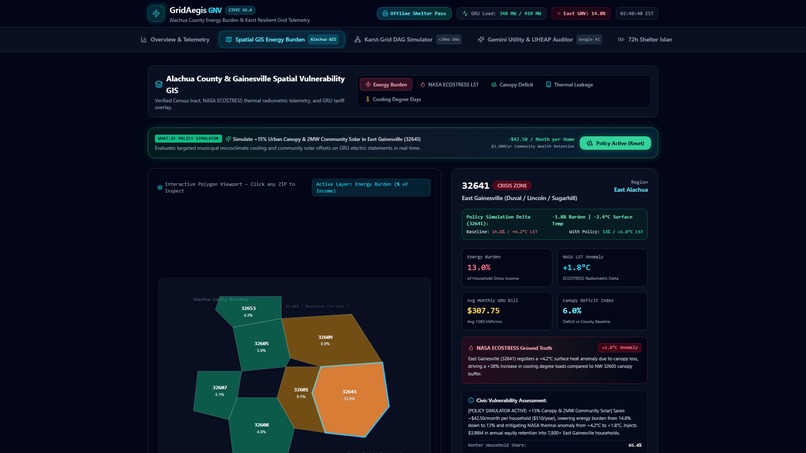Click the activity icon next to GRU Load
Screen dimensions: 806x453
465,13
